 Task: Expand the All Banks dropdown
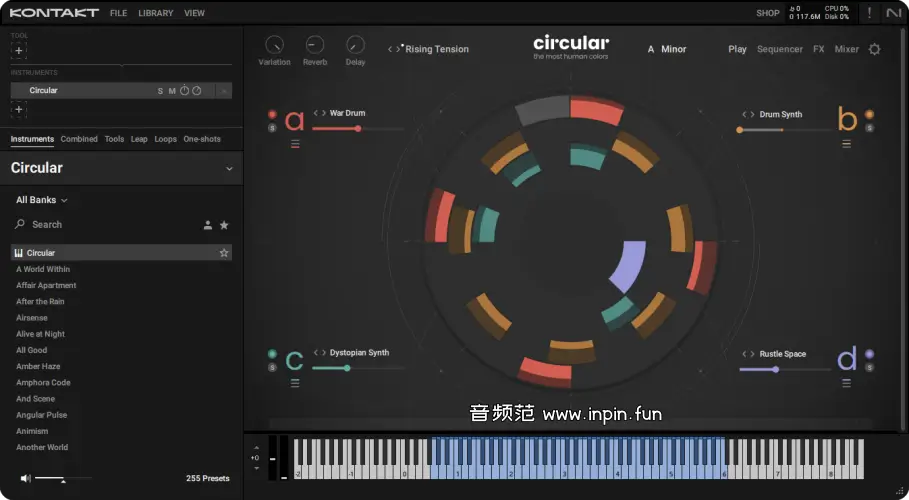(42, 200)
